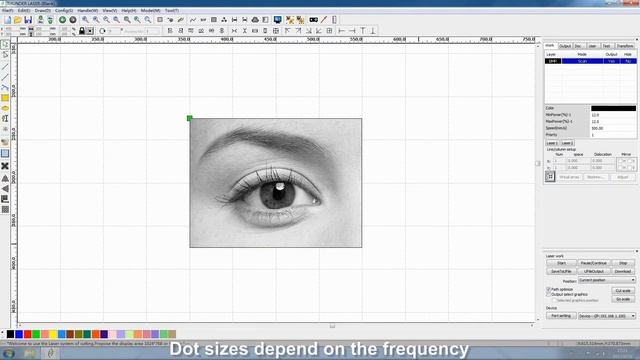
Task: Toggle the X-row Mirror H checkbox
Action: [620, 161]
